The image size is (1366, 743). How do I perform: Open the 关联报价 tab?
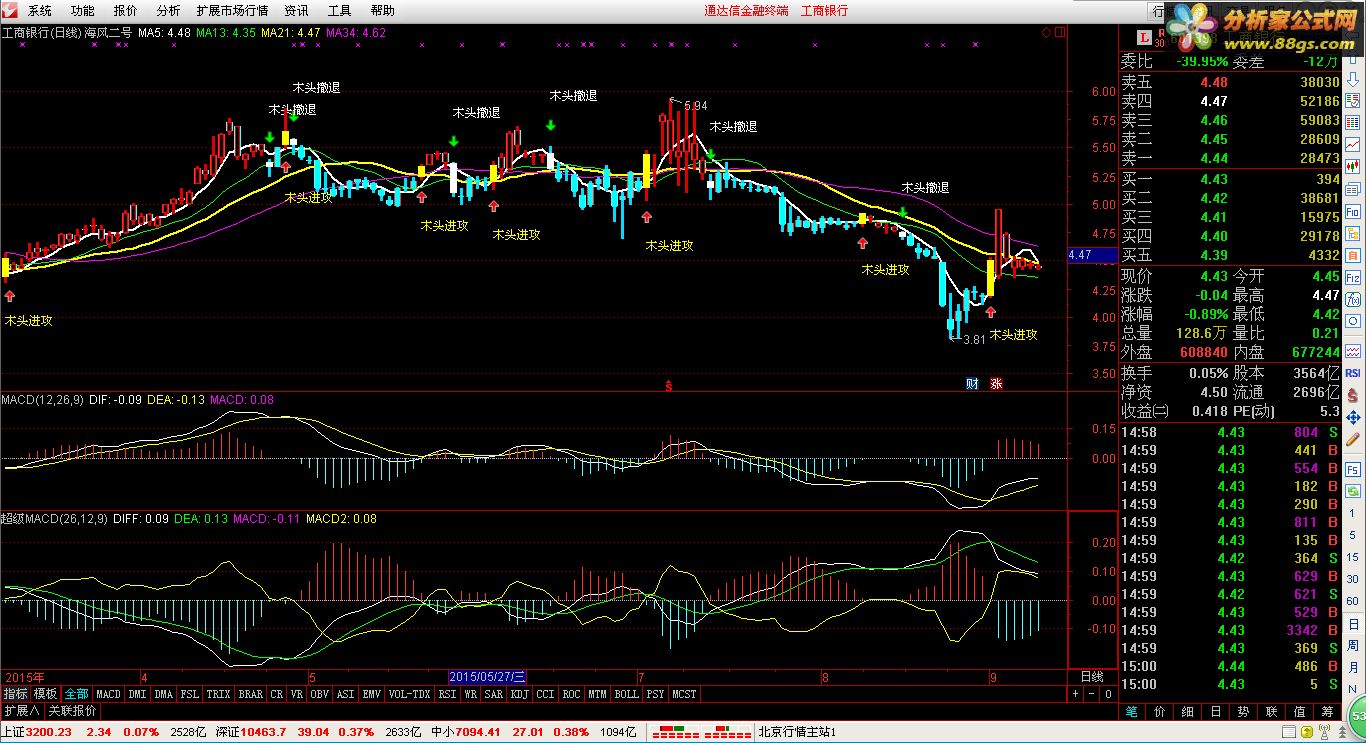[73, 711]
